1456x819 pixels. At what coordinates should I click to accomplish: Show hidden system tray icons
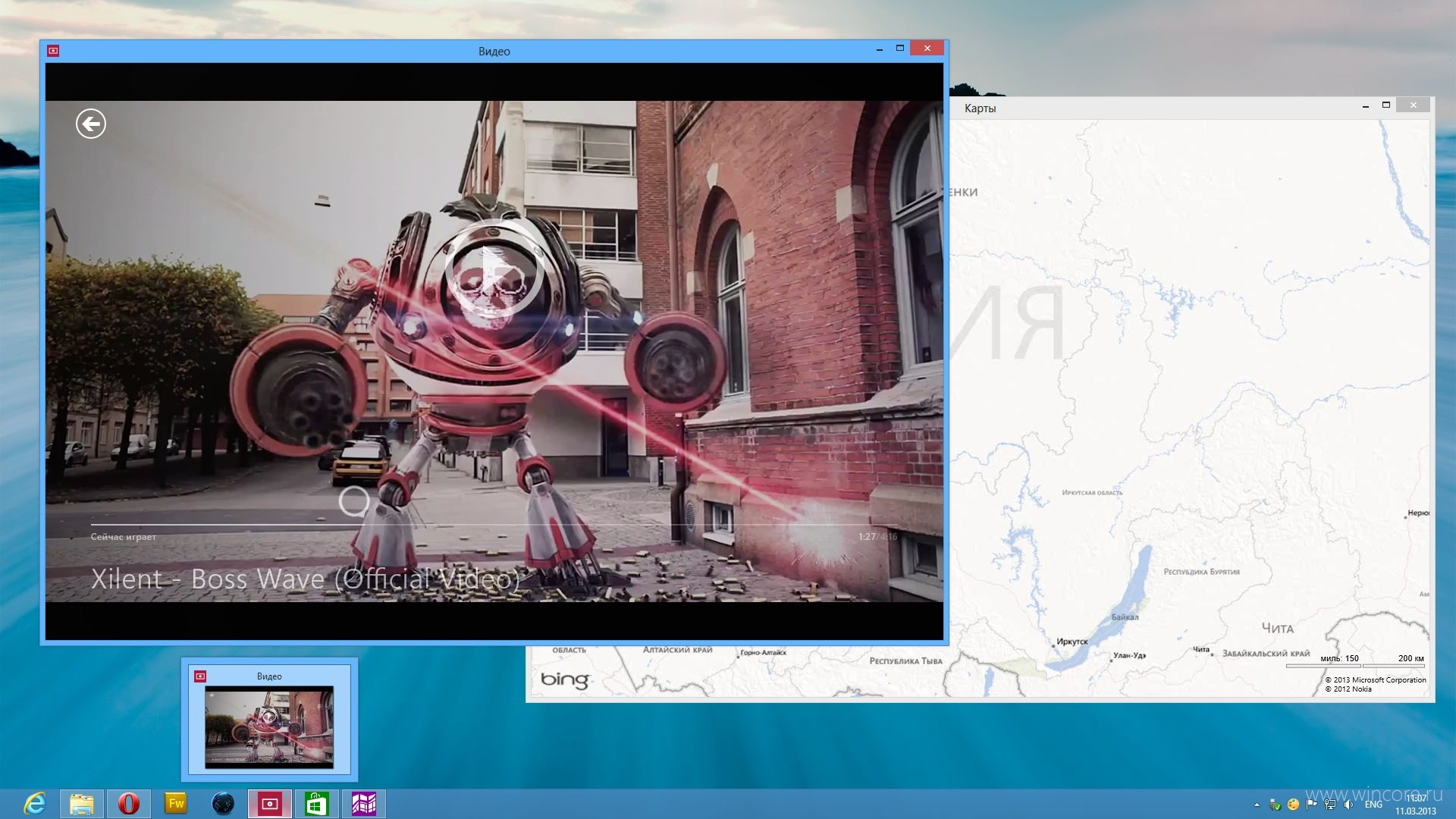tap(1257, 805)
